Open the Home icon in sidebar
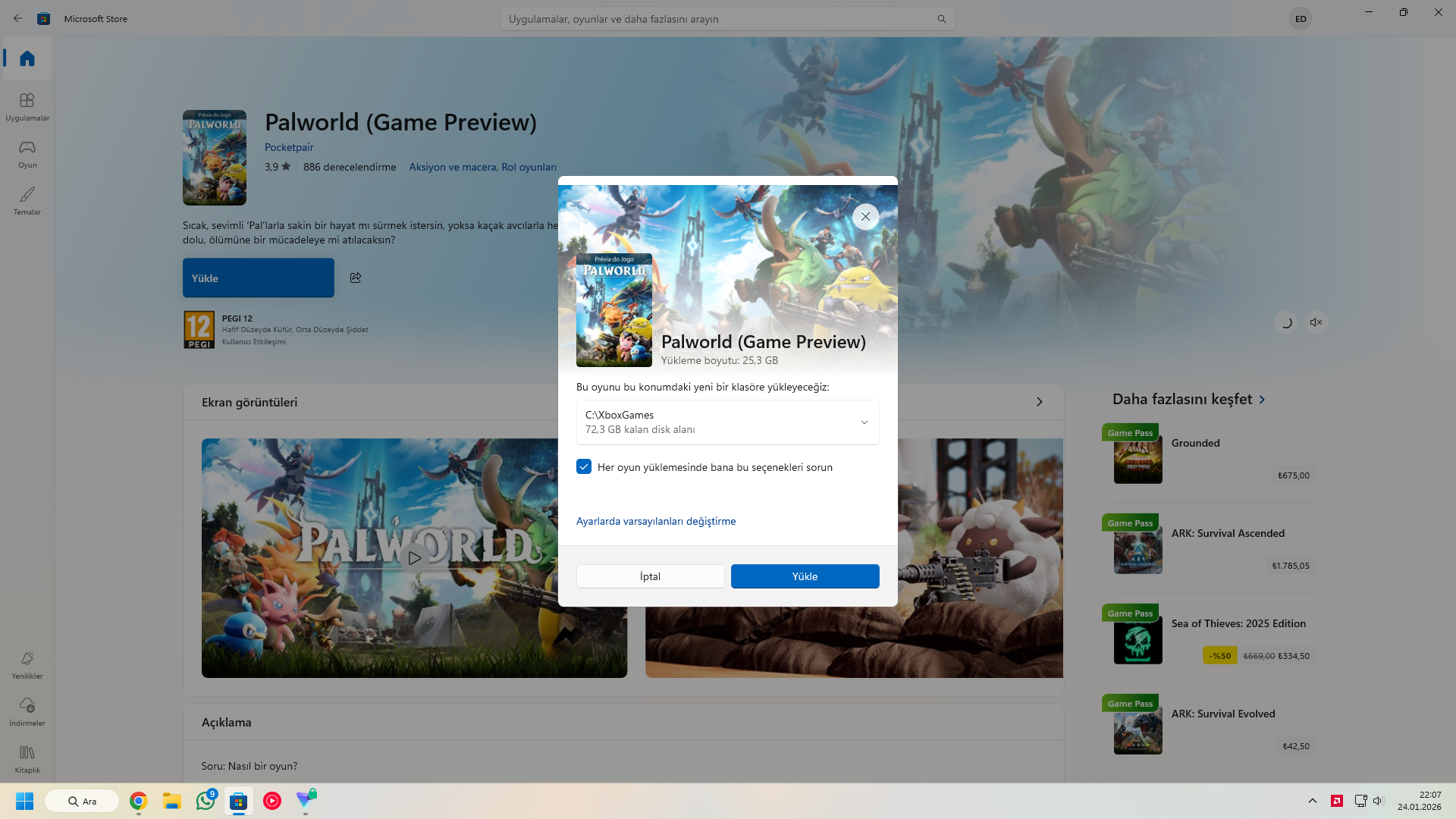 click(x=27, y=58)
